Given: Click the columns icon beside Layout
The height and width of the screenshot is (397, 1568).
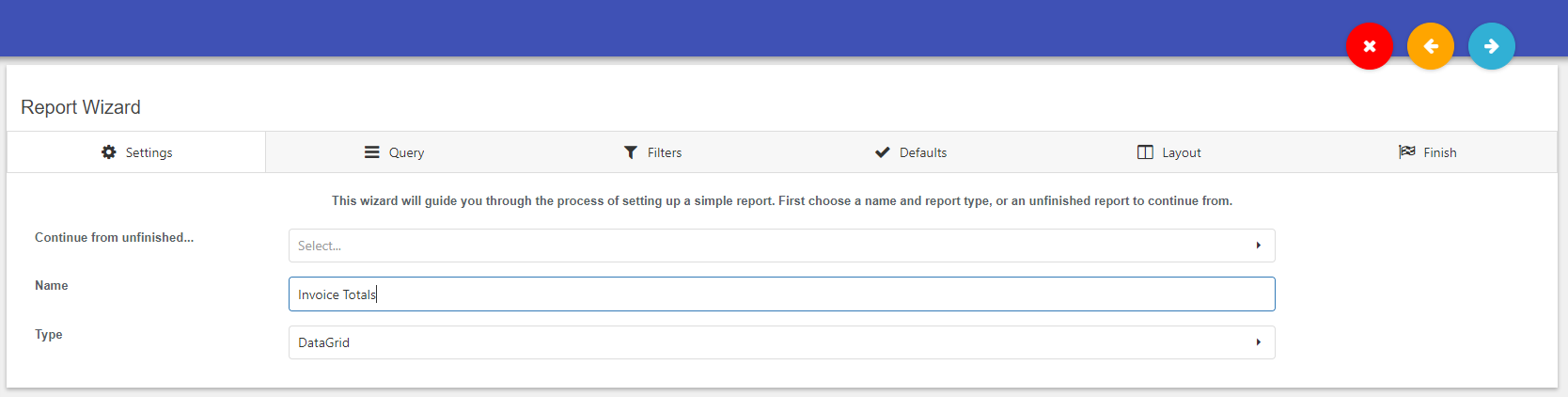Looking at the screenshot, I should [1145, 152].
